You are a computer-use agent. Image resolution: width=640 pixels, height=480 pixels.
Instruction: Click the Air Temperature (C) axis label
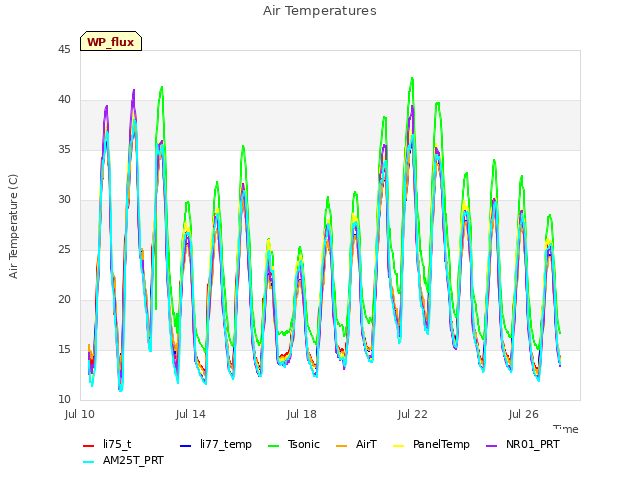(x=13, y=227)
